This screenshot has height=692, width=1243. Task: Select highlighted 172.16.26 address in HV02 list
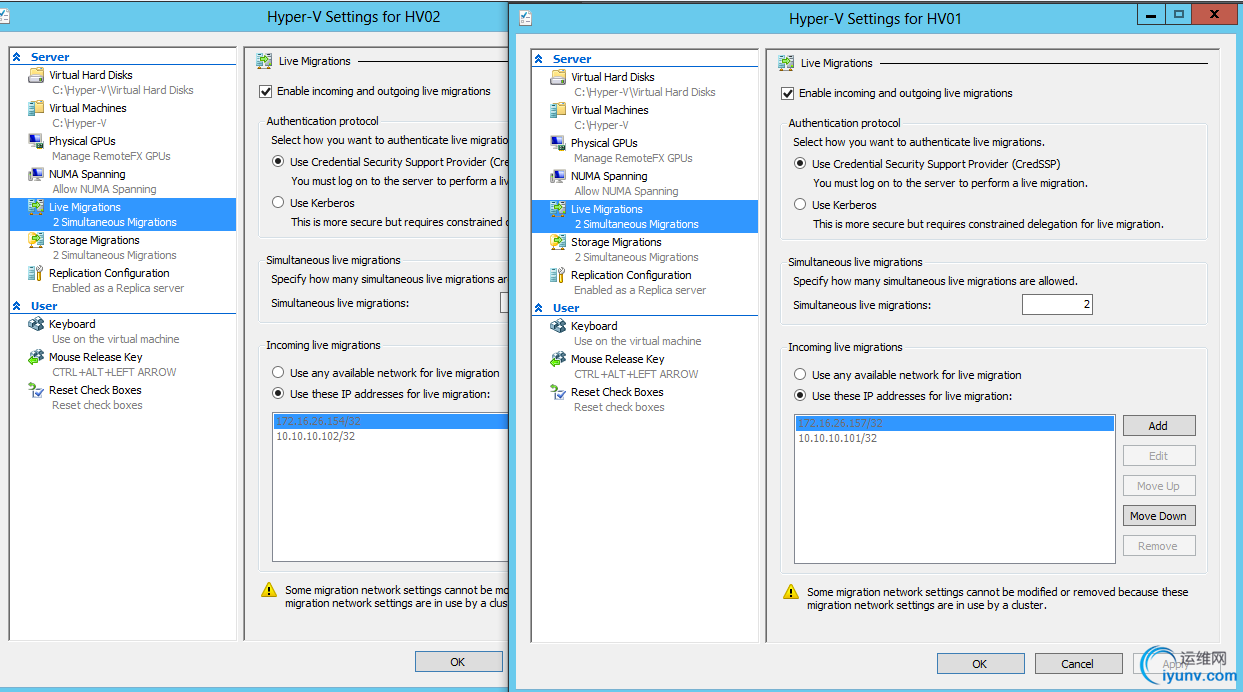[x=391, y=422]
